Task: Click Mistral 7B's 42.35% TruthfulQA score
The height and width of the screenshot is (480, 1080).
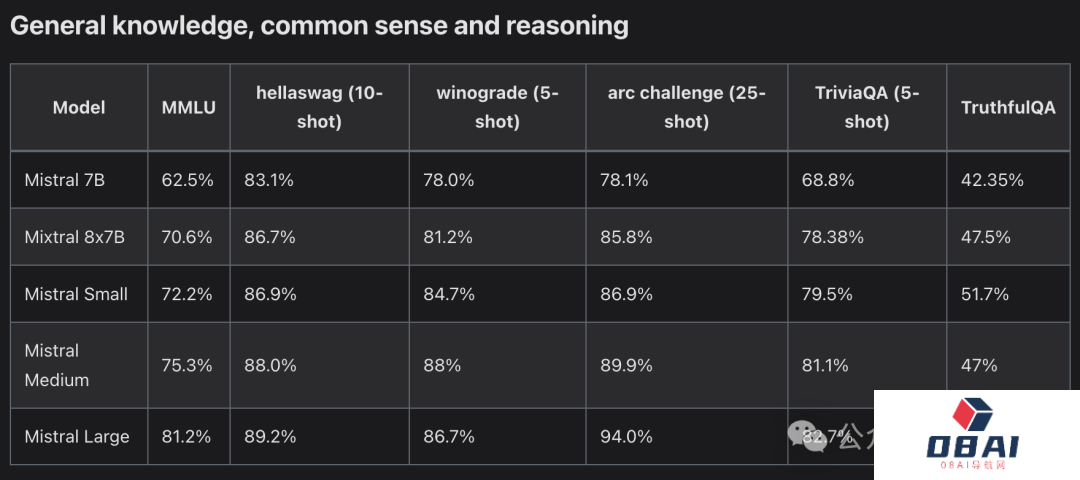Action: 992,180
